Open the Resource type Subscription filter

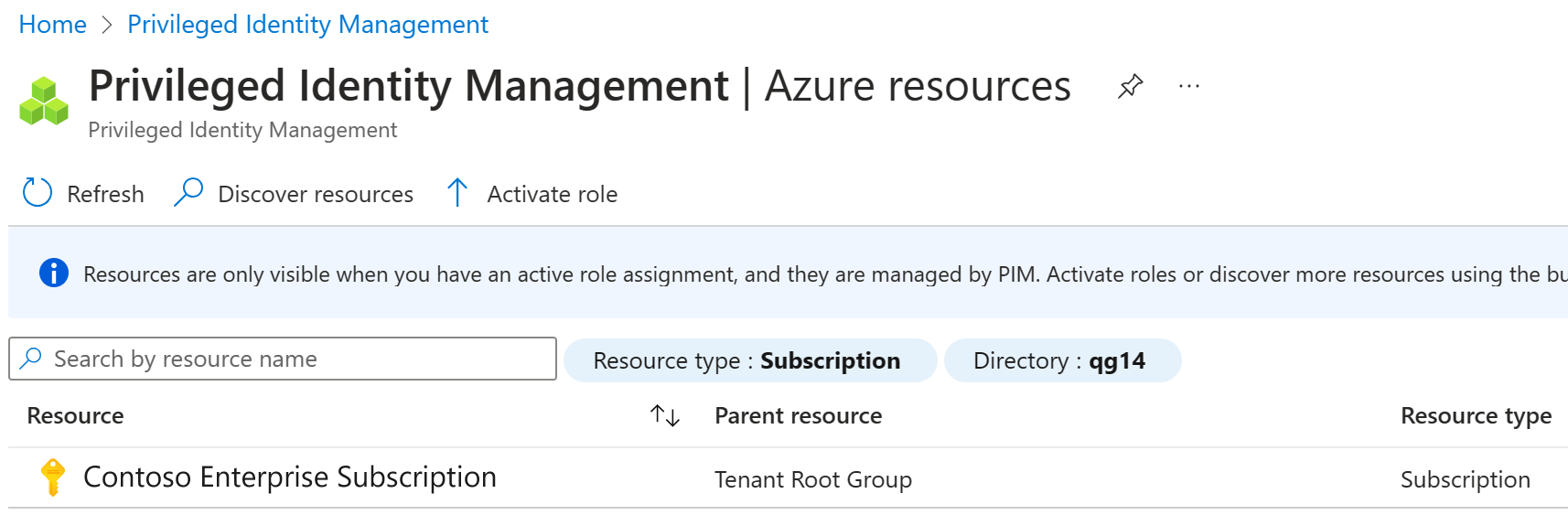coord(749,360)
